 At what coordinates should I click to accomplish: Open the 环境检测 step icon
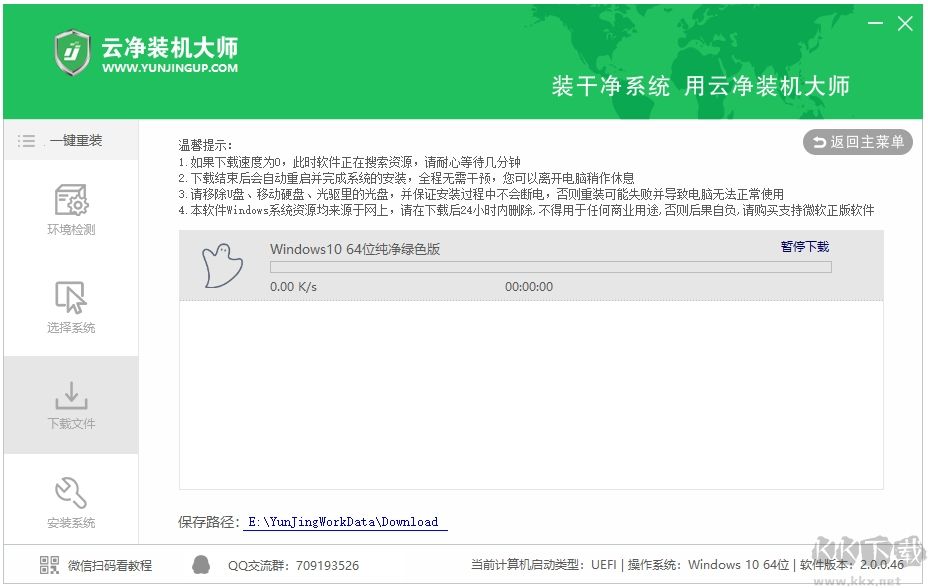71,199
